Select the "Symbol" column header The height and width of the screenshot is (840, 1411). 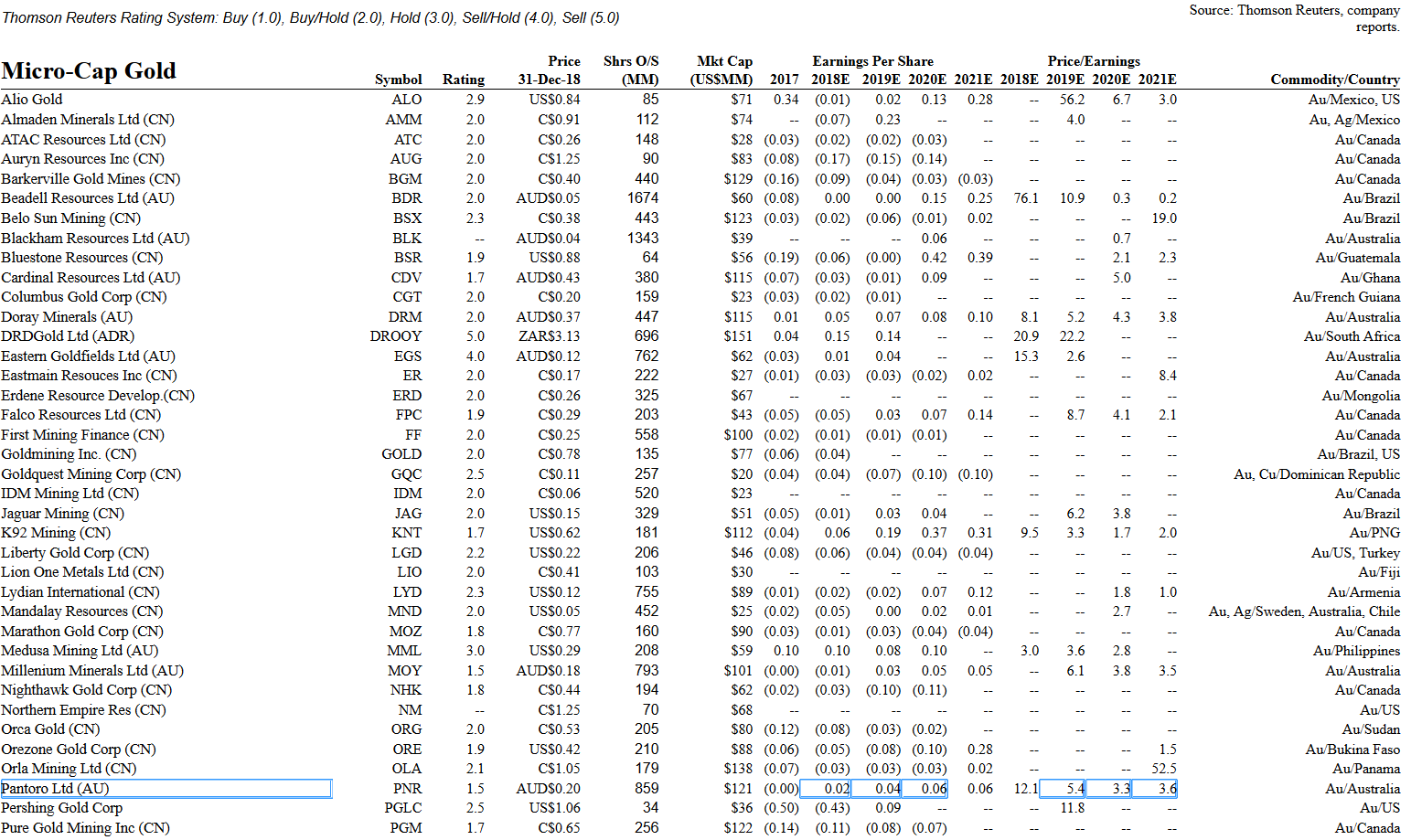(398, 80)
